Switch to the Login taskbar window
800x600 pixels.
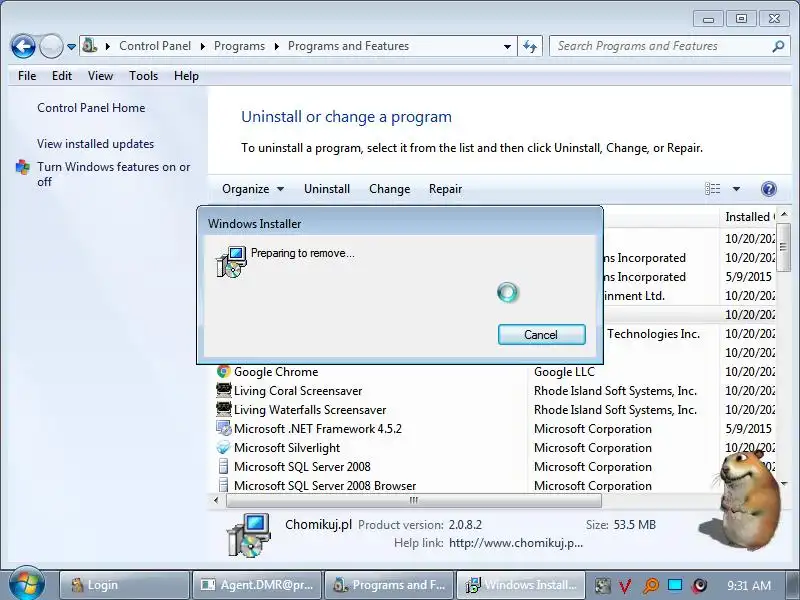coord(124,585)
